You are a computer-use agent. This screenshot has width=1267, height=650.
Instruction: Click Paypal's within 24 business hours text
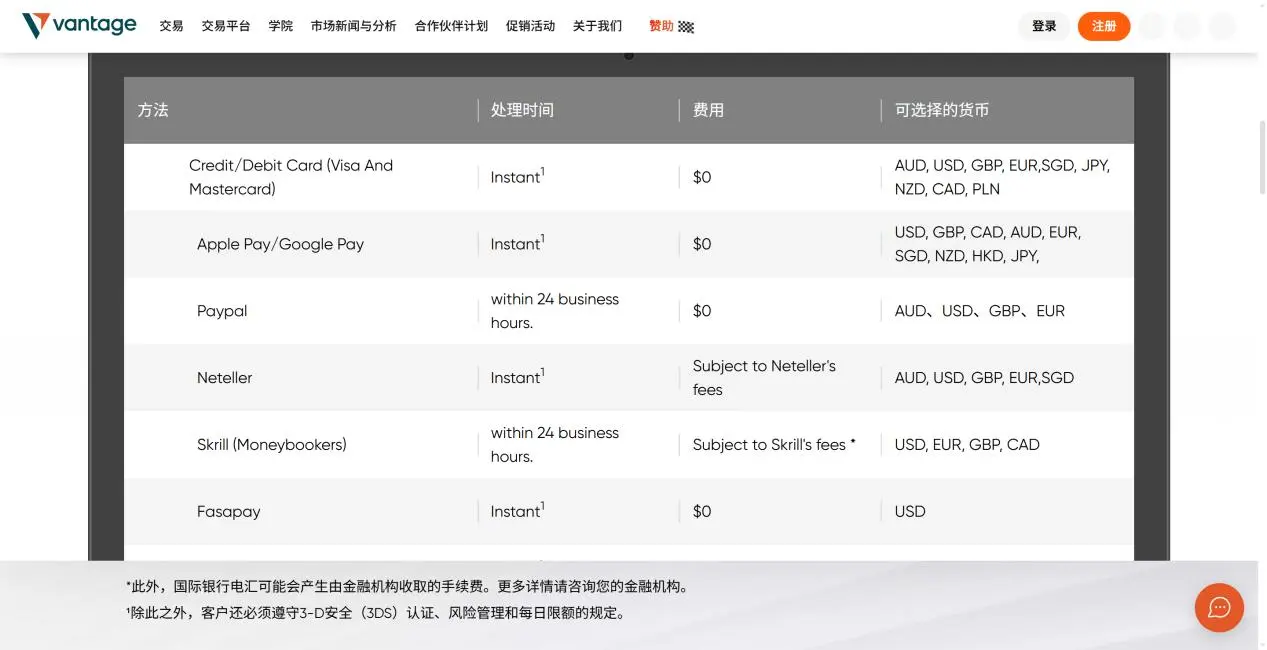coord(555,311)
